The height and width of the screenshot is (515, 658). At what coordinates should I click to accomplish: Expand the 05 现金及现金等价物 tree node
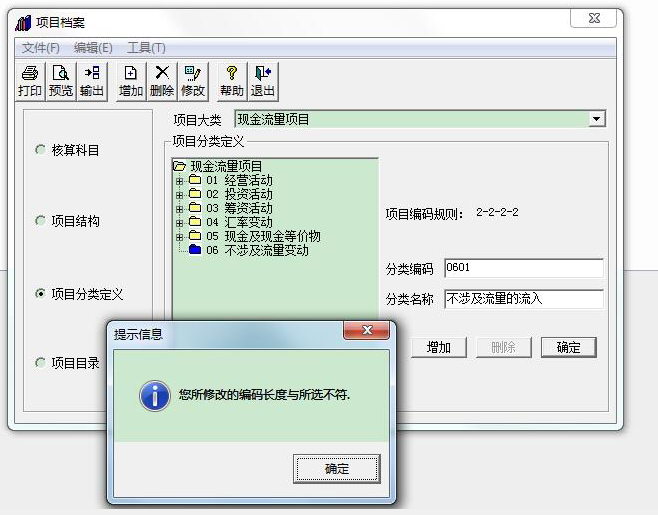[180, 237]
